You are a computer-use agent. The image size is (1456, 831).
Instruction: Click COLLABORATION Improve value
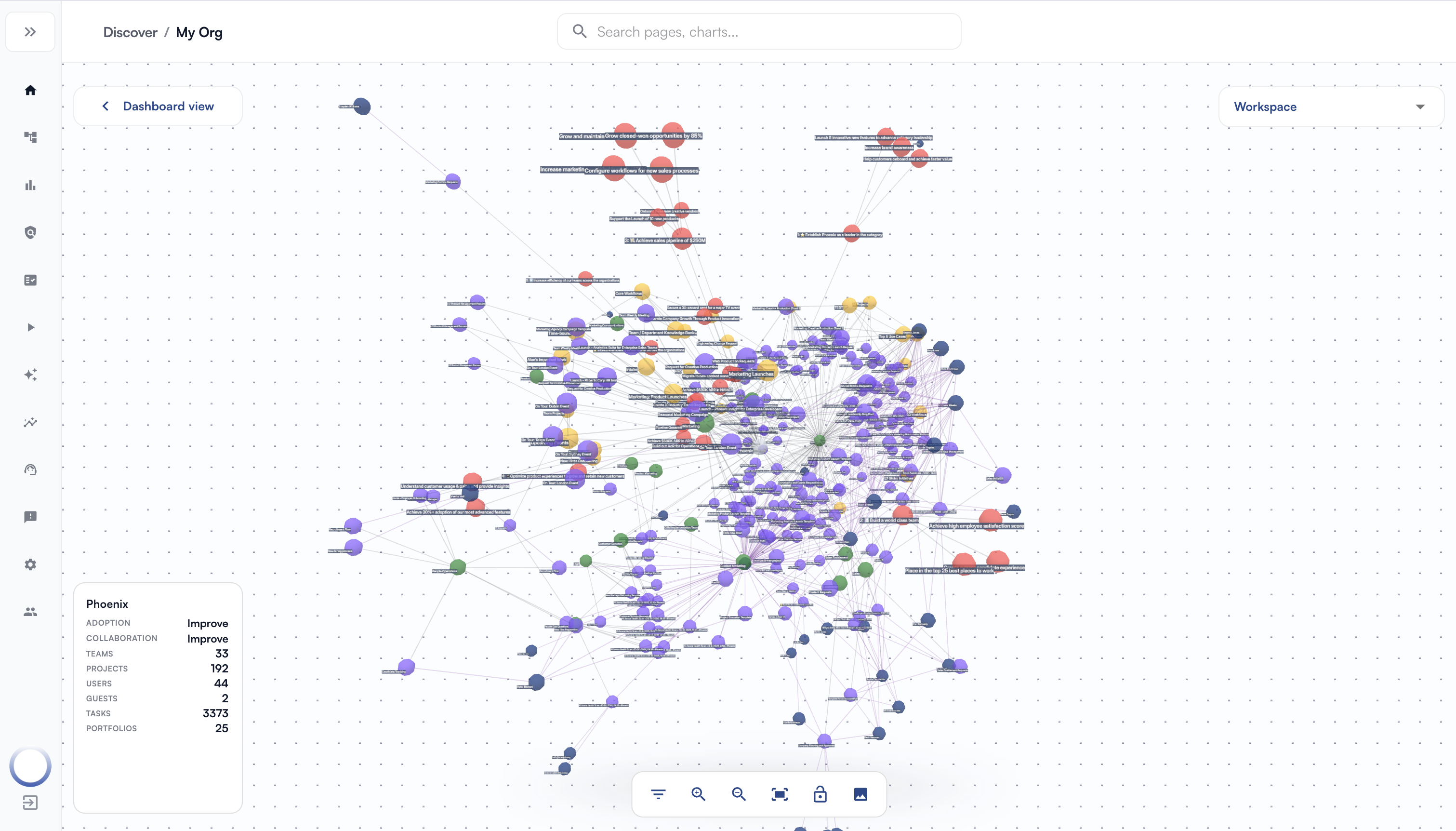tap(208, 639)
